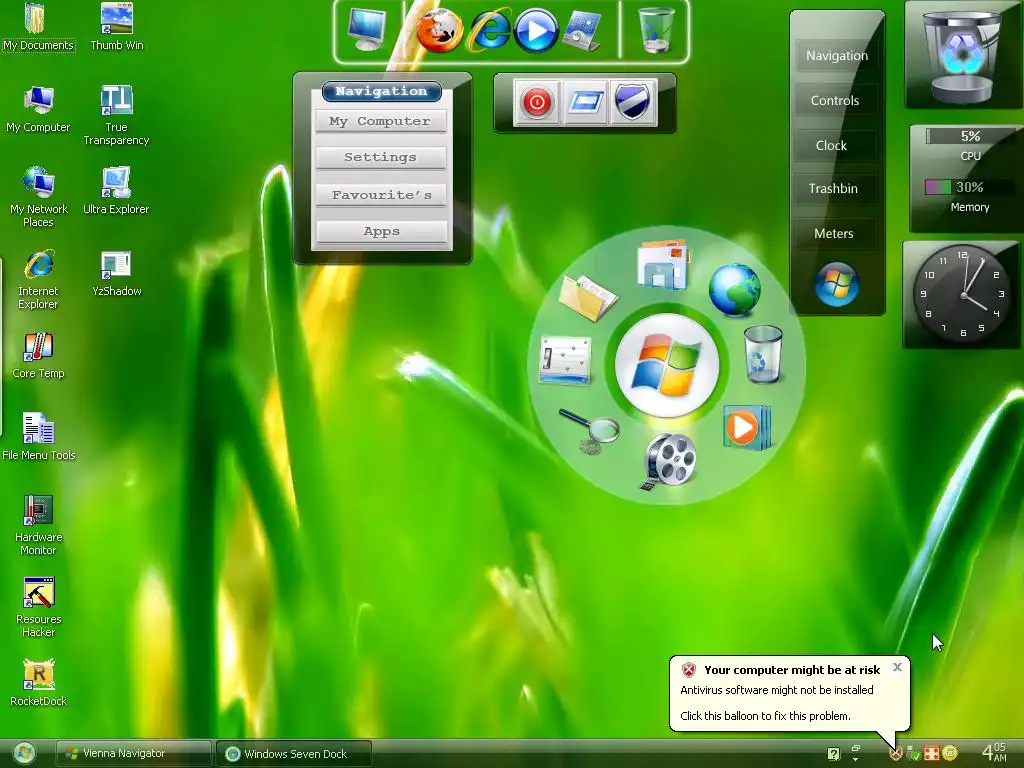Open the control panel icon in the top dock

pos(582,31)
